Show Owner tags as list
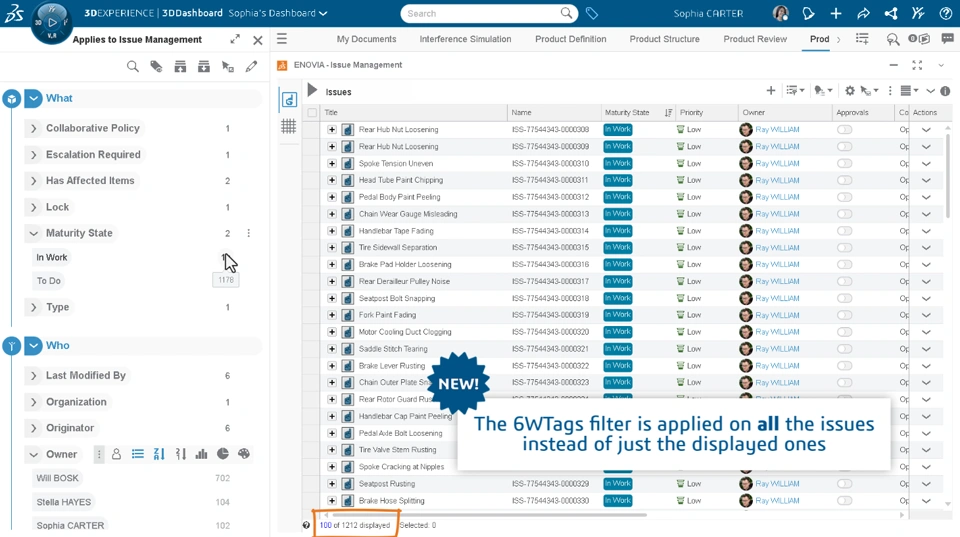The width and height of the screenshot is (960, 537). (x=138, y=454)
